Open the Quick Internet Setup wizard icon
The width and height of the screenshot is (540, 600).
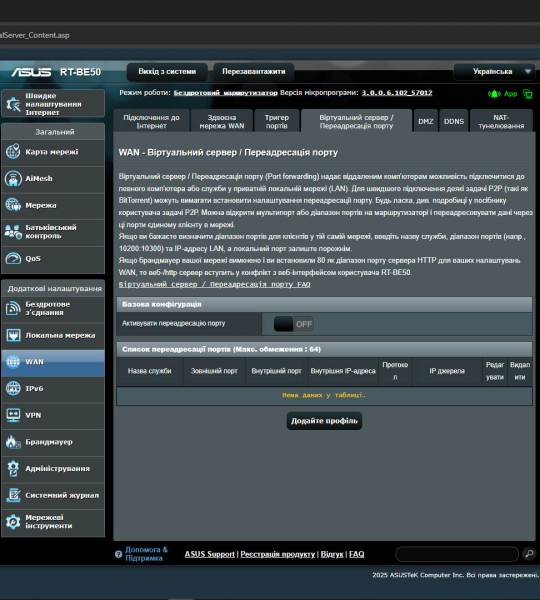click(13, 104)
